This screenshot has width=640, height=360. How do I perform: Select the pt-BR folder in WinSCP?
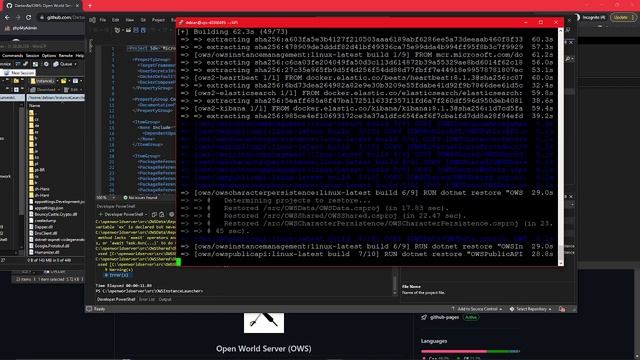(x=37, y=170)
